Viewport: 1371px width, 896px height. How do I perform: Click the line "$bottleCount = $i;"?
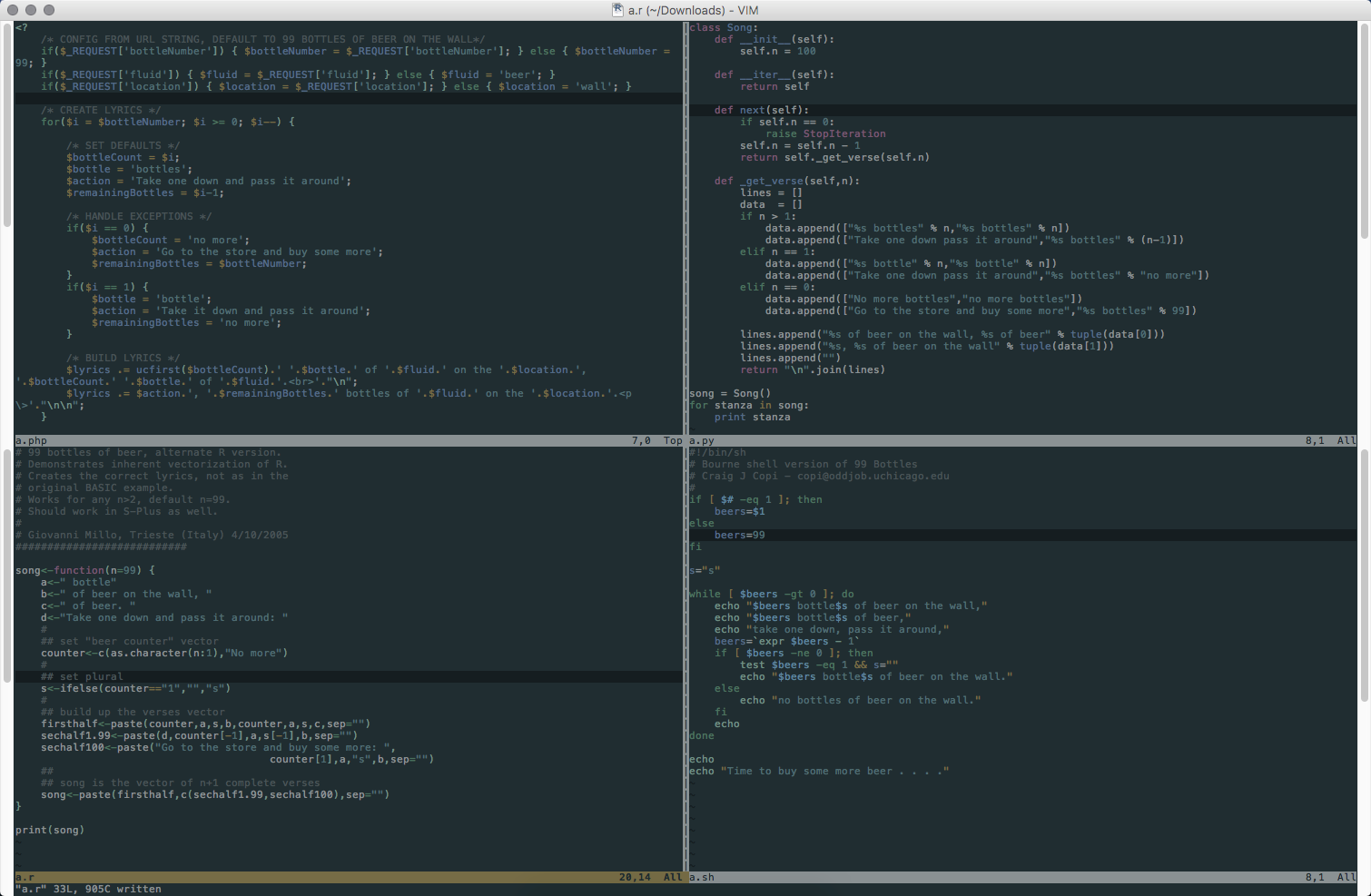tap(123, 157)
